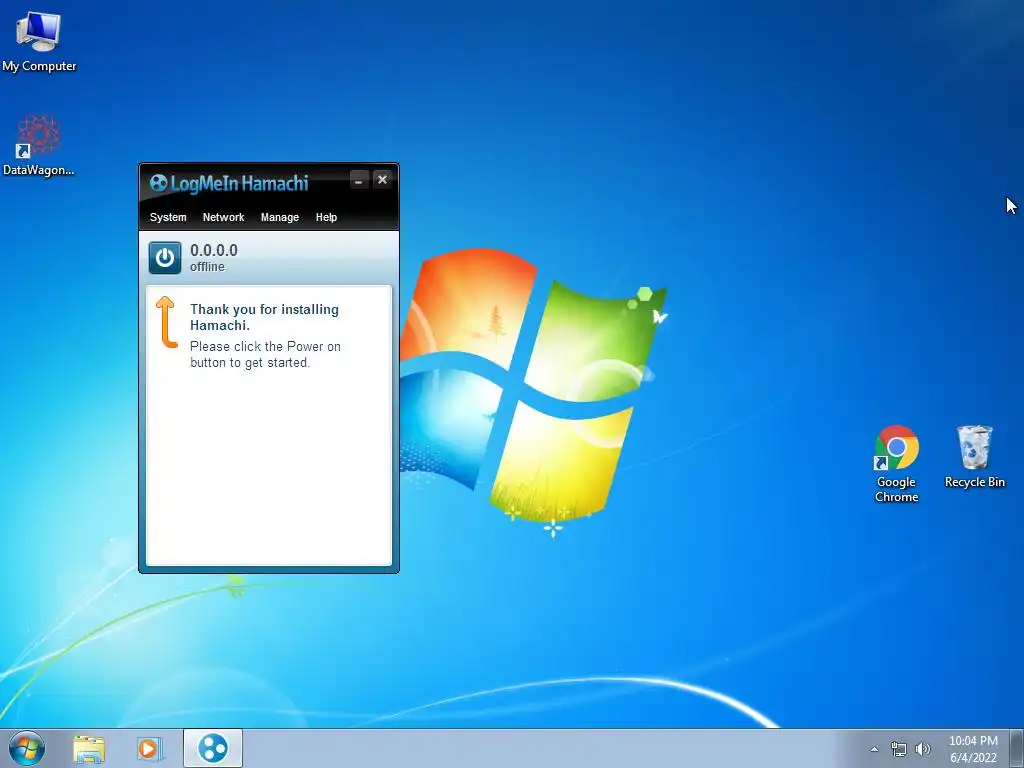Open the Manage menu in Hamachi

tap(280, 217)
